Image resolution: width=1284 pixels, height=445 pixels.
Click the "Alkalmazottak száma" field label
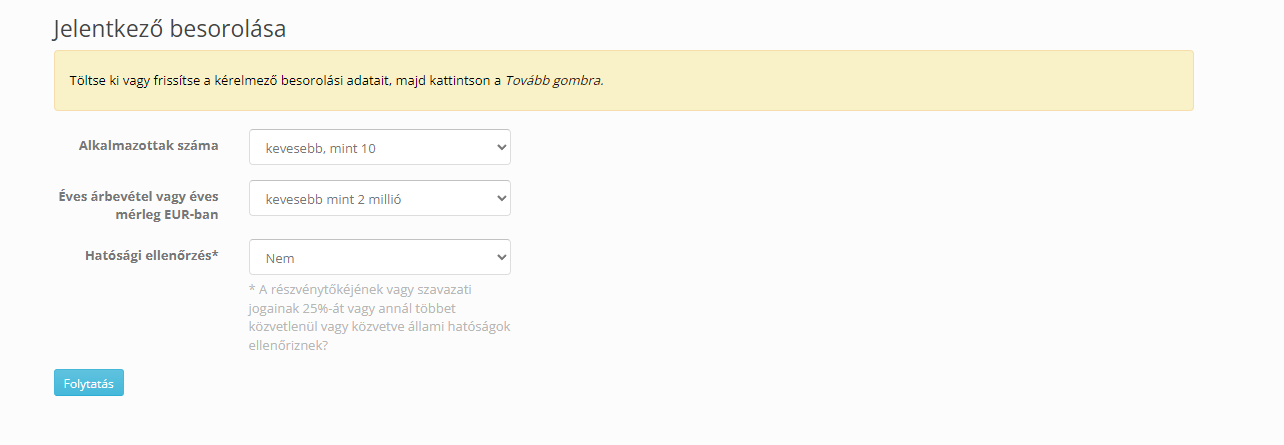click(x=148, y=146)
